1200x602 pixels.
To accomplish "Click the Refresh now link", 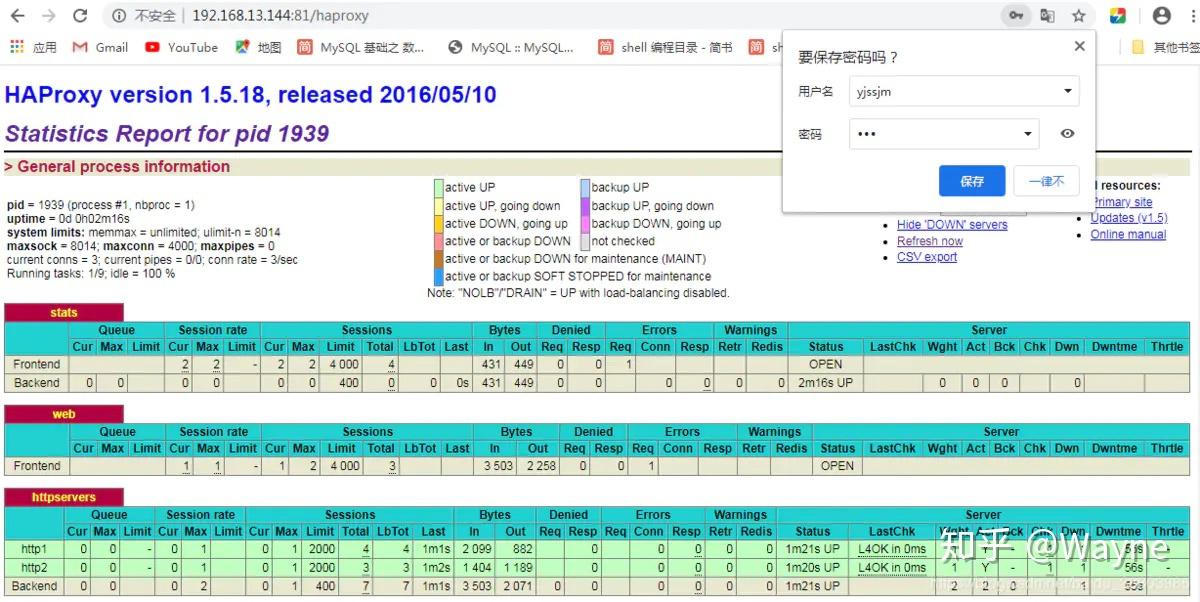I will pyautogui.click(x=928, y=241).
